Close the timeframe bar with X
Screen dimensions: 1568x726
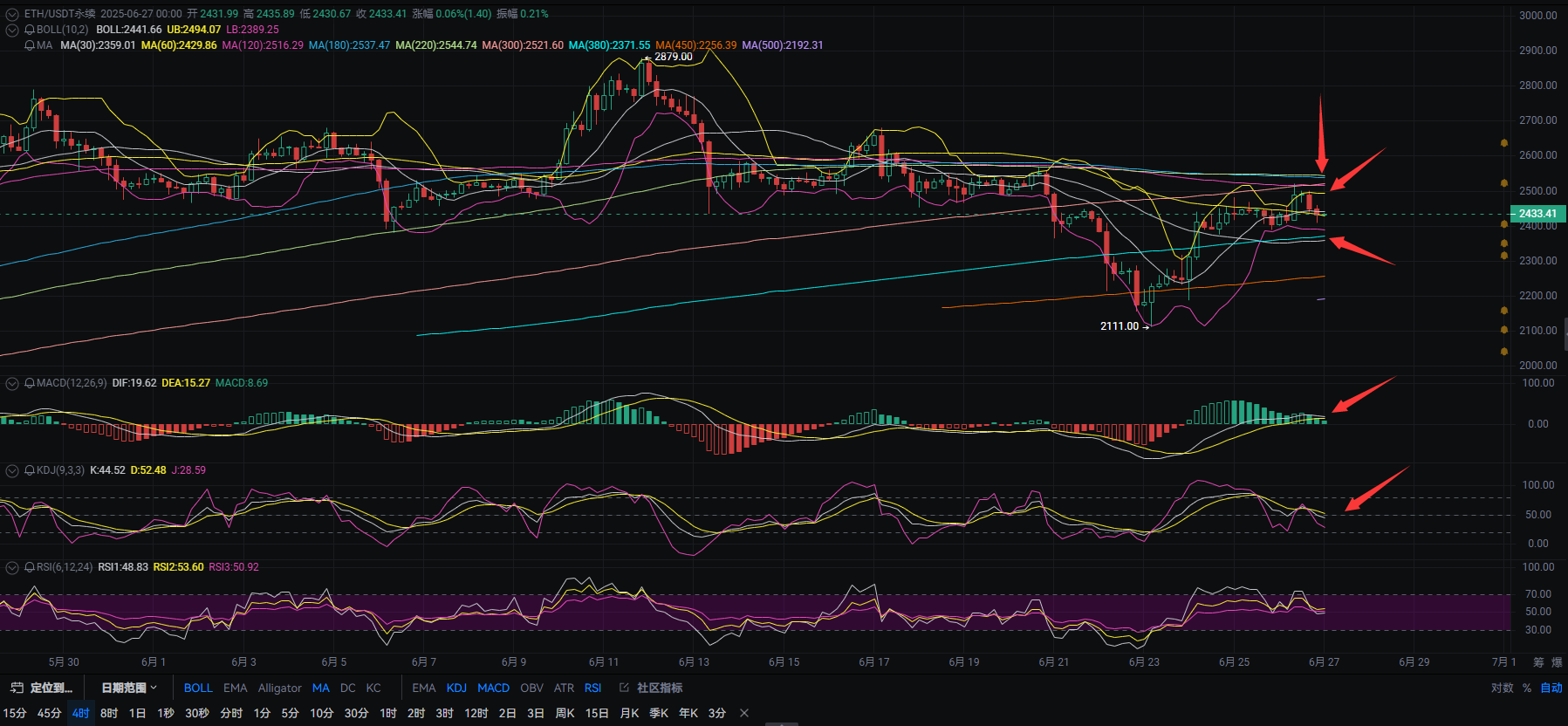(x=744, y=713)
